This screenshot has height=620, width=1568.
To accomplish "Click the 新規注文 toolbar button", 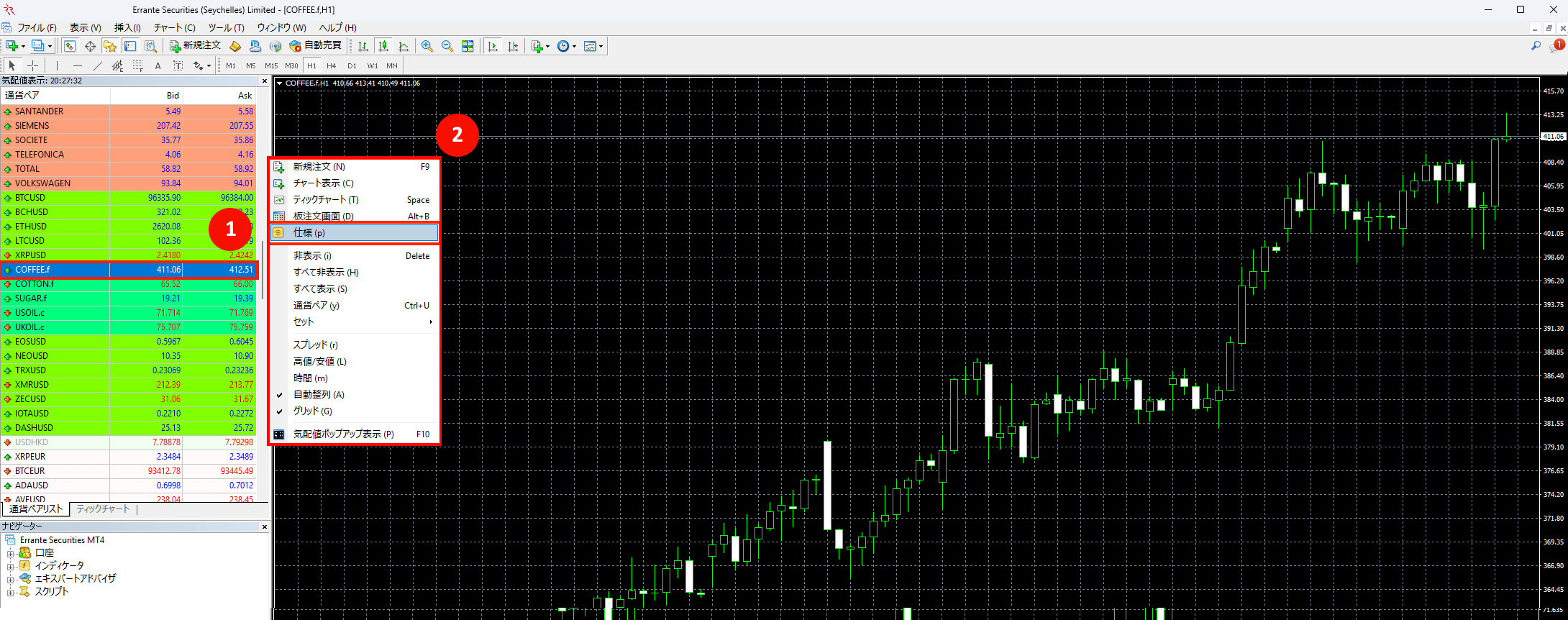I will 196,46.
